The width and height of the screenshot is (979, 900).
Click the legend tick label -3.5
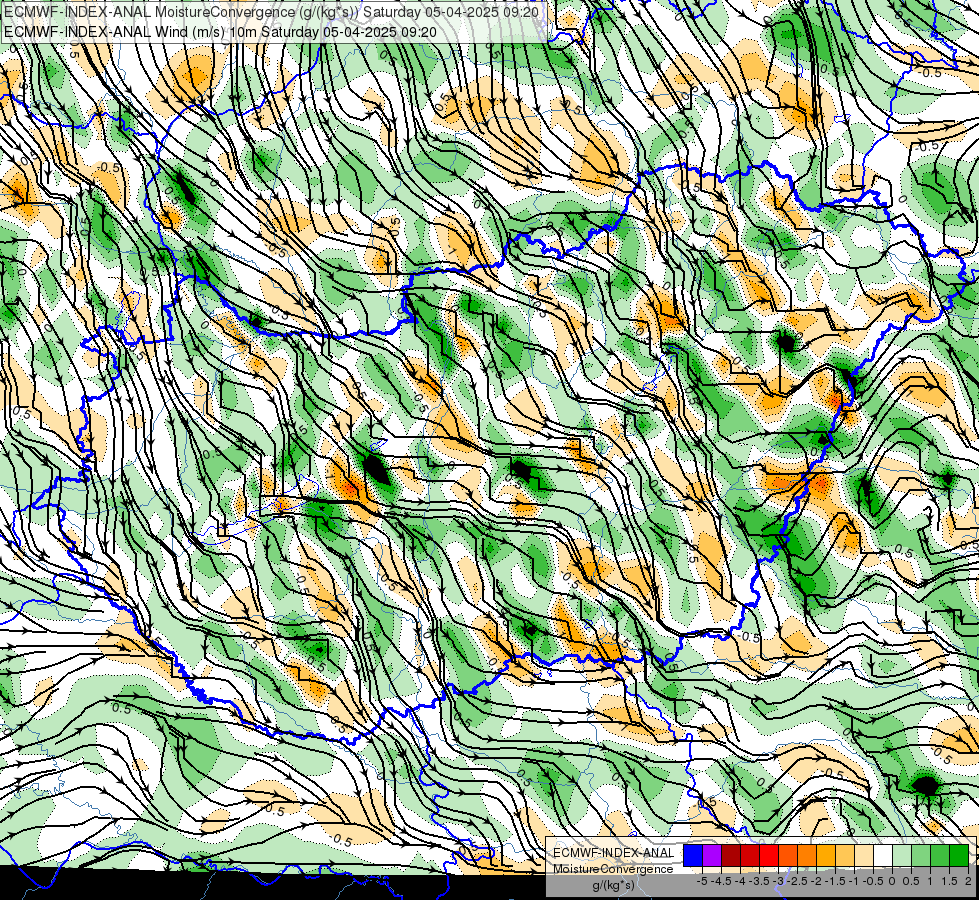tap(761, 881)
